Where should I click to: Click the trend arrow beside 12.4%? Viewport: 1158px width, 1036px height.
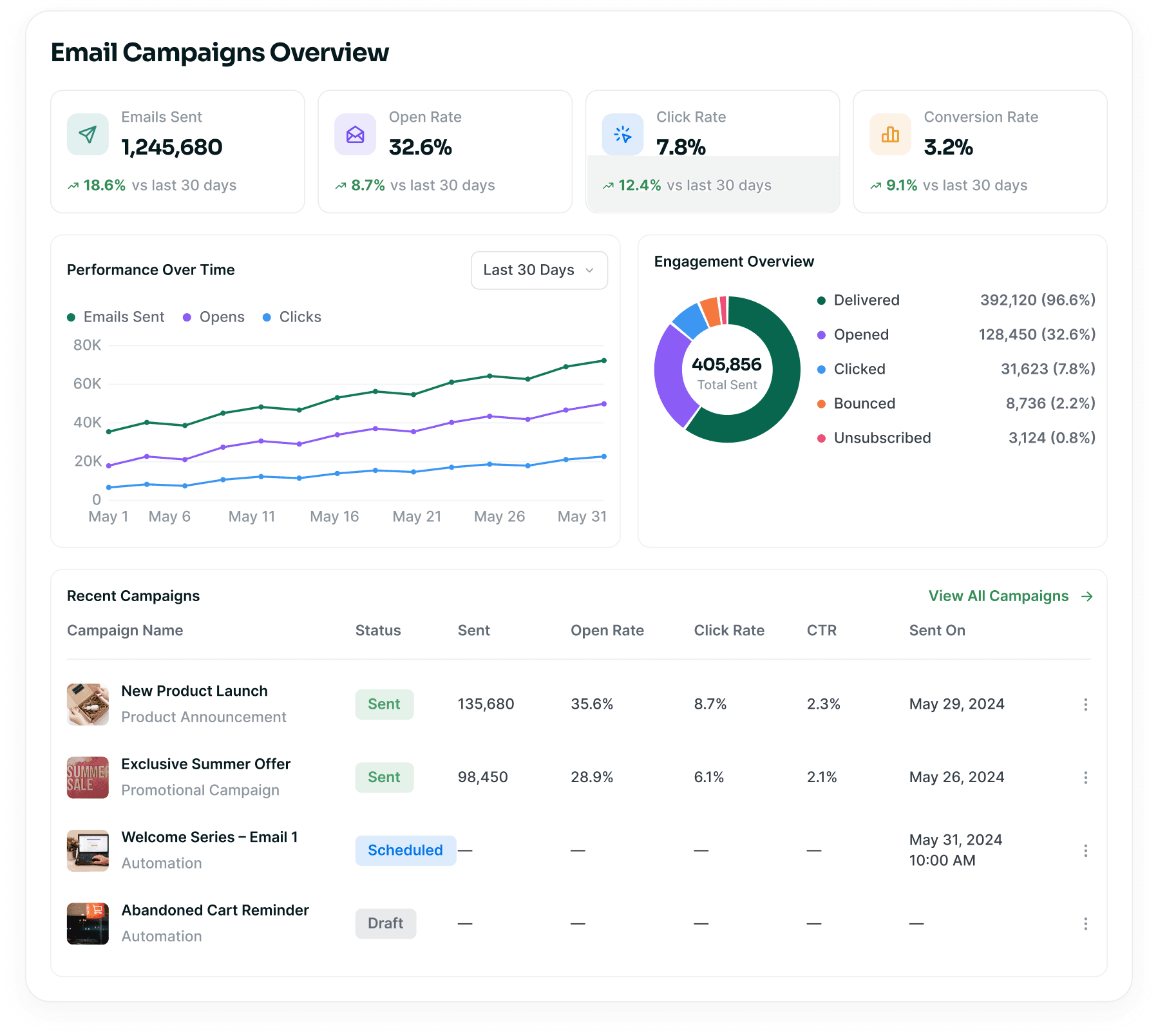608,186
